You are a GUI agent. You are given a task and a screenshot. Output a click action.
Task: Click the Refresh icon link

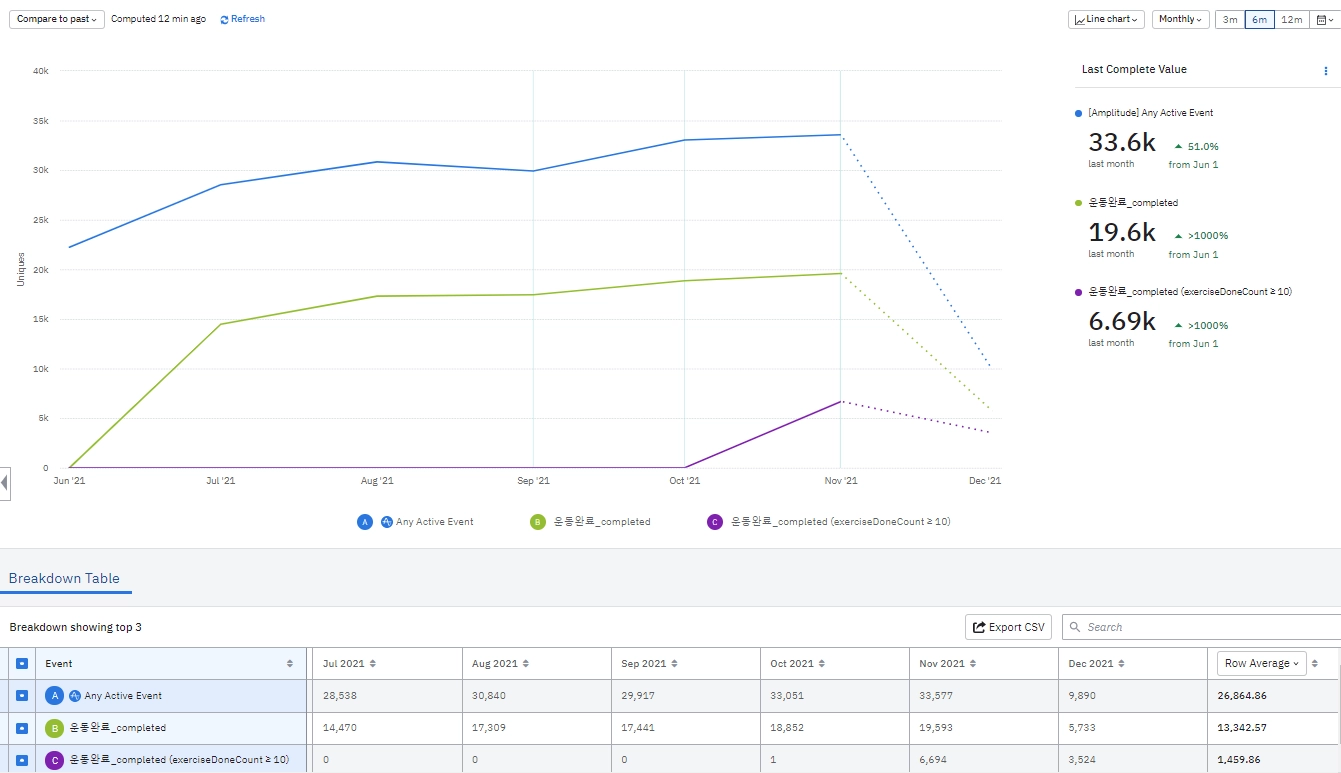243,19
